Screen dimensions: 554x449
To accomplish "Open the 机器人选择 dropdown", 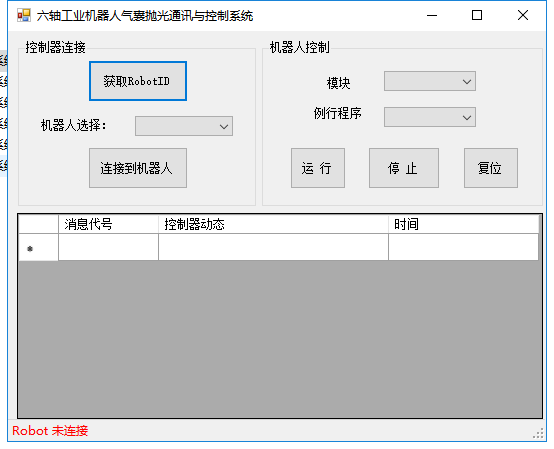I will (184, 126).
